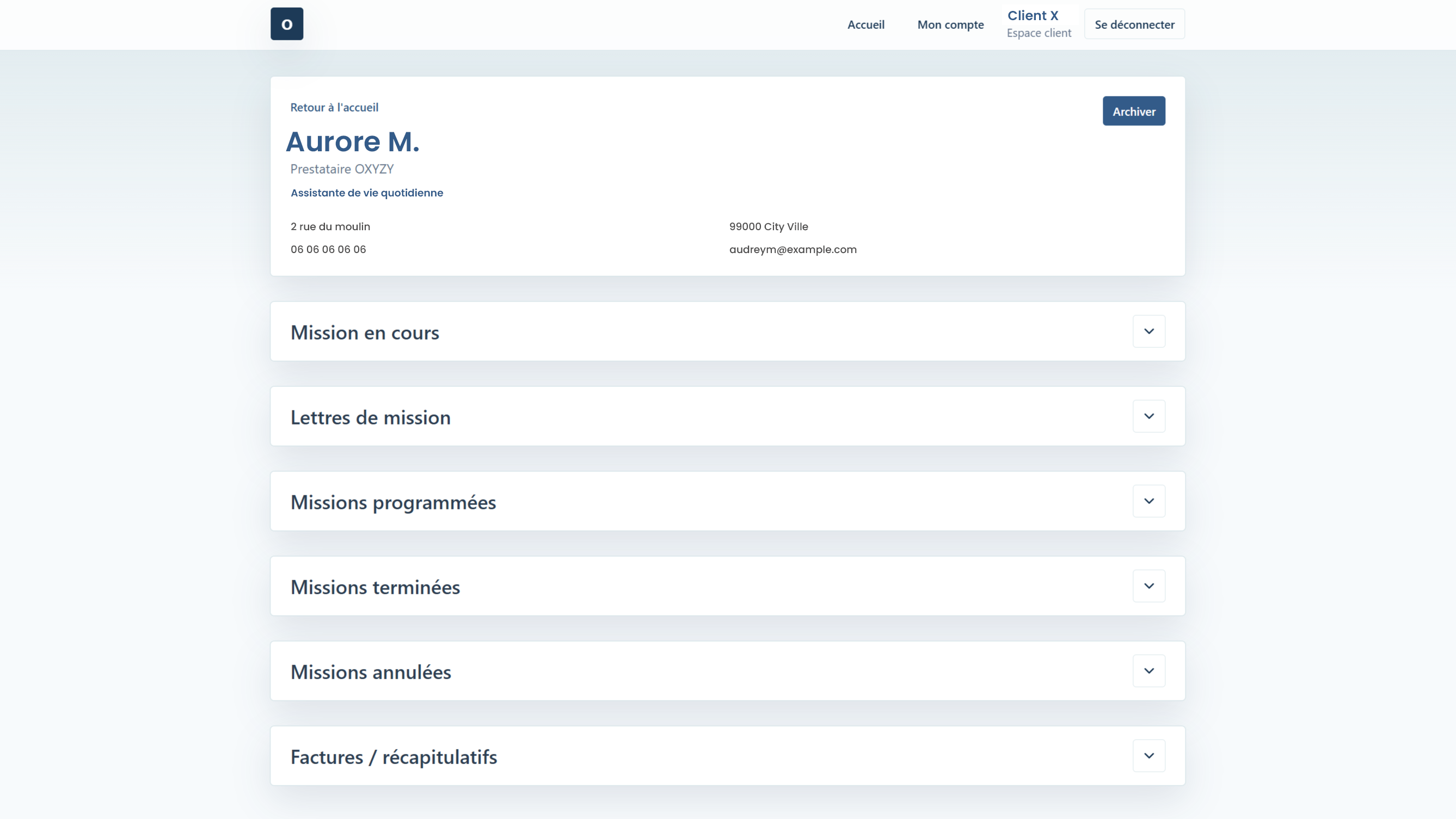Click the Missions terminées title

[374, 587]
